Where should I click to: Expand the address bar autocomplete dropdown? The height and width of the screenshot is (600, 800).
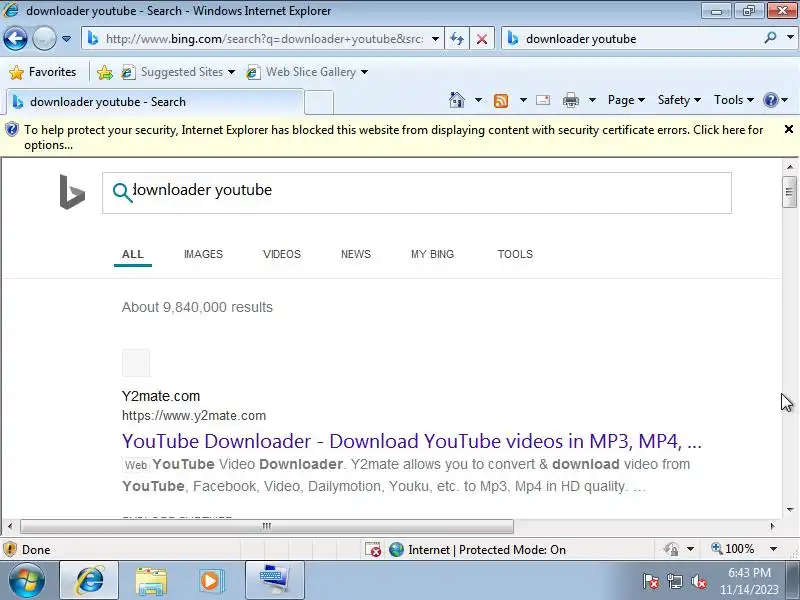[x=435, y=39]
